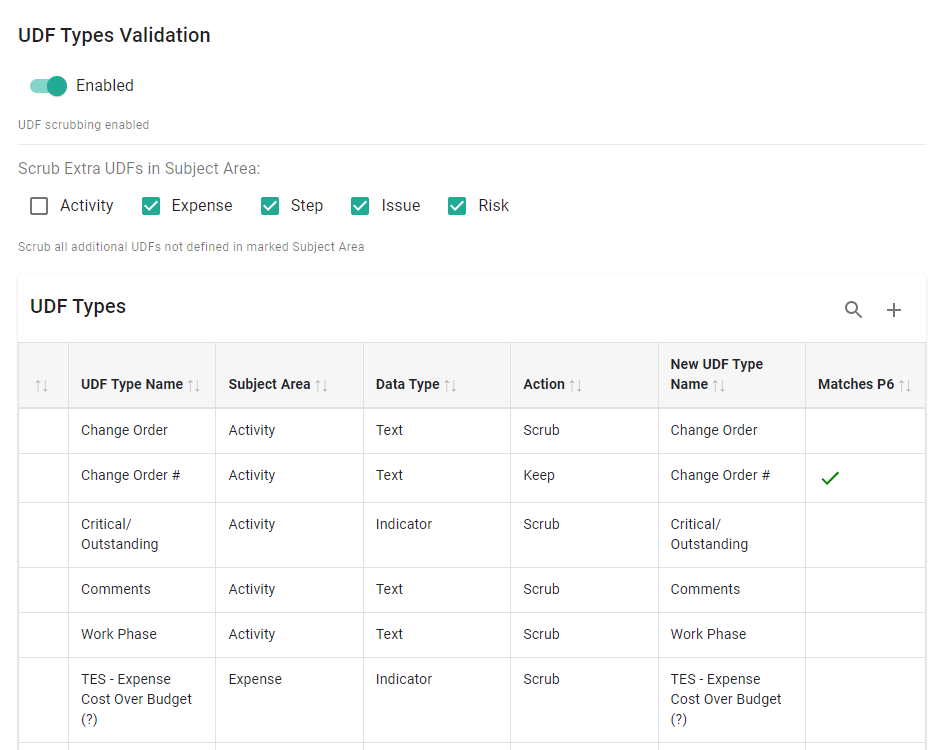Sort by Matches P6 column arrows
This screenshot has height=750, width=942.
click(x=905, y=385)
